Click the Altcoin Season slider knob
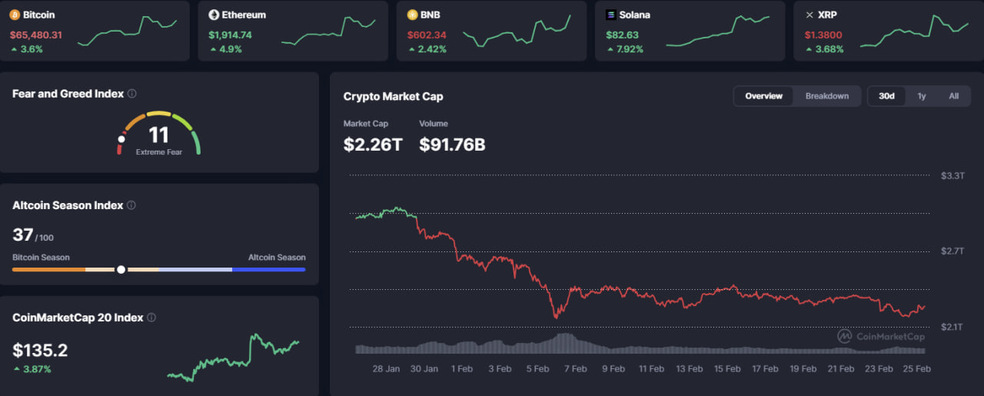This screenshot has width=984, height=396. [x=121, y=269]
